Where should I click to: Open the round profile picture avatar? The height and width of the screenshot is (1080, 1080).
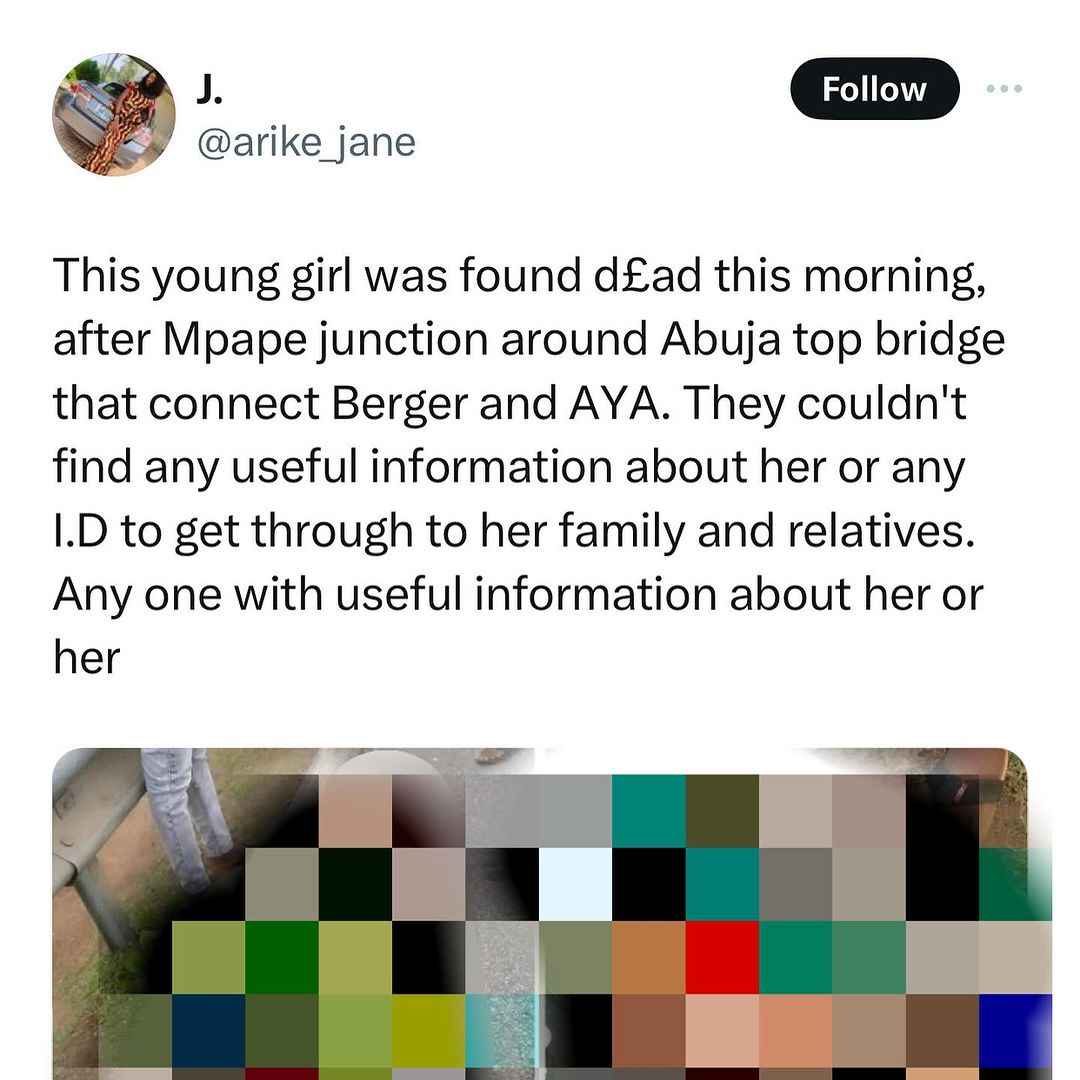pos(114,114)
